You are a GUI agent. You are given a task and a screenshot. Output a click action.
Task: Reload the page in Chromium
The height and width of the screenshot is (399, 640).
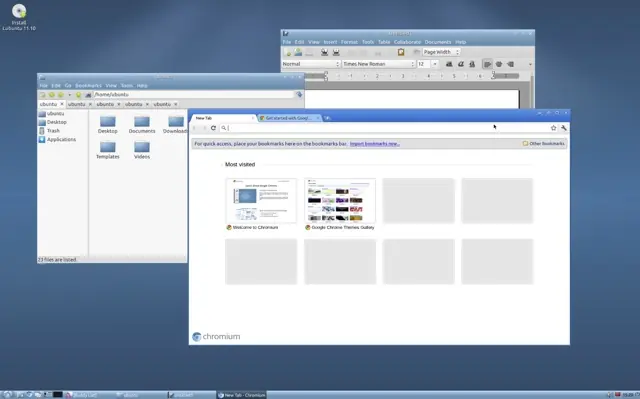(213, 128)
